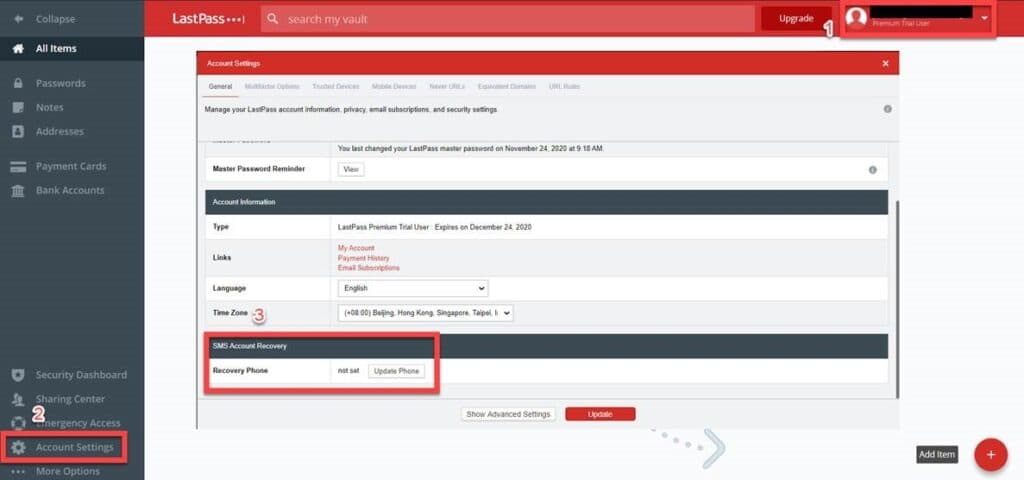Switch to the Mobile Devices tab
1024x480 pixels.
pos(394,87)
